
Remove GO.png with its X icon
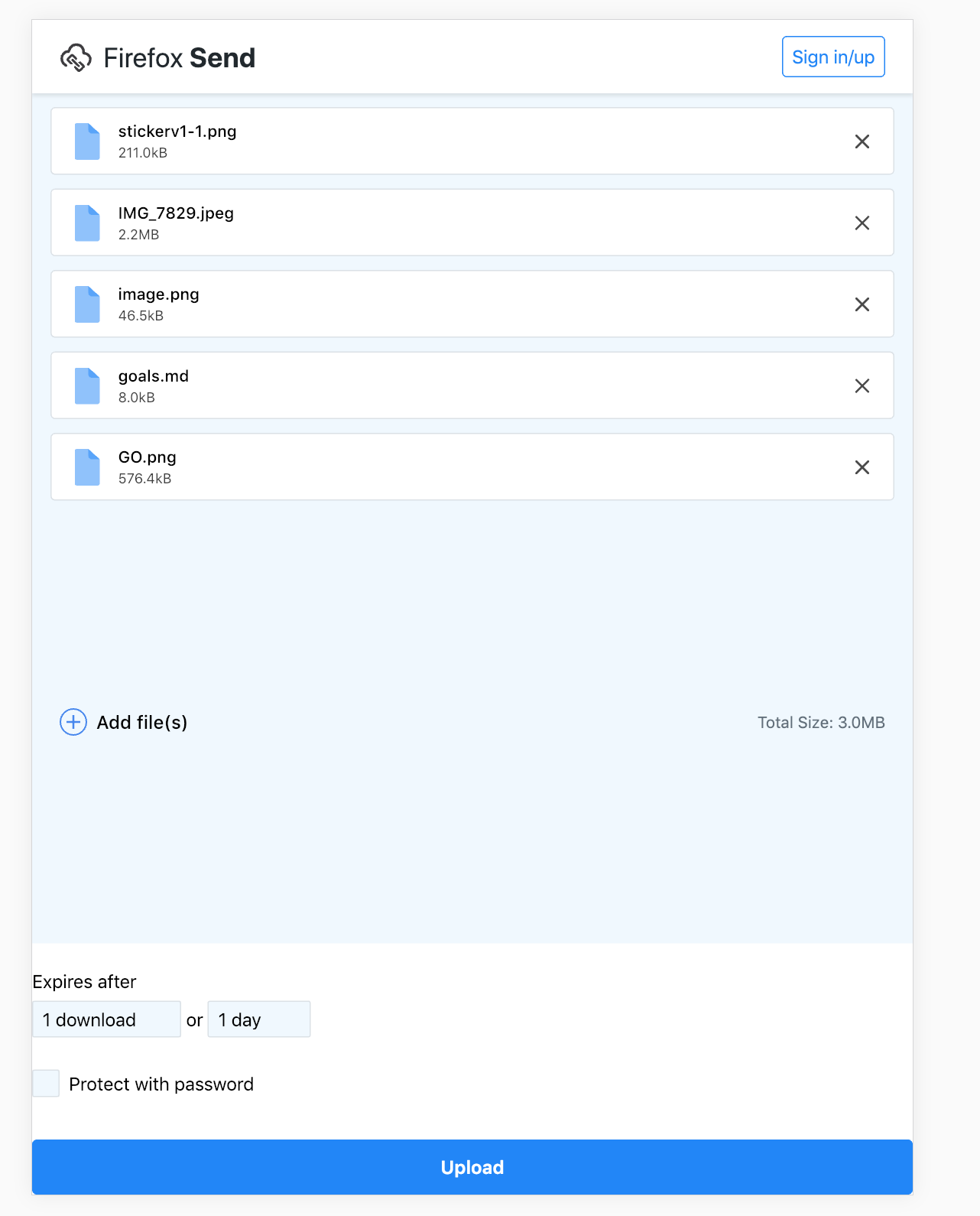(x=862, y=467)
